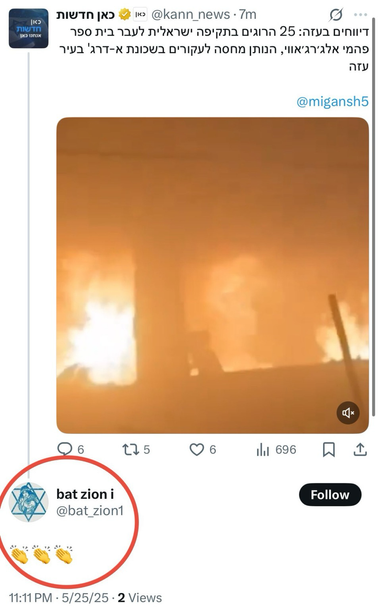Open the reply icon with 6 comments
The height and width of the screenshot is (610, 378).
click(65, 449)
